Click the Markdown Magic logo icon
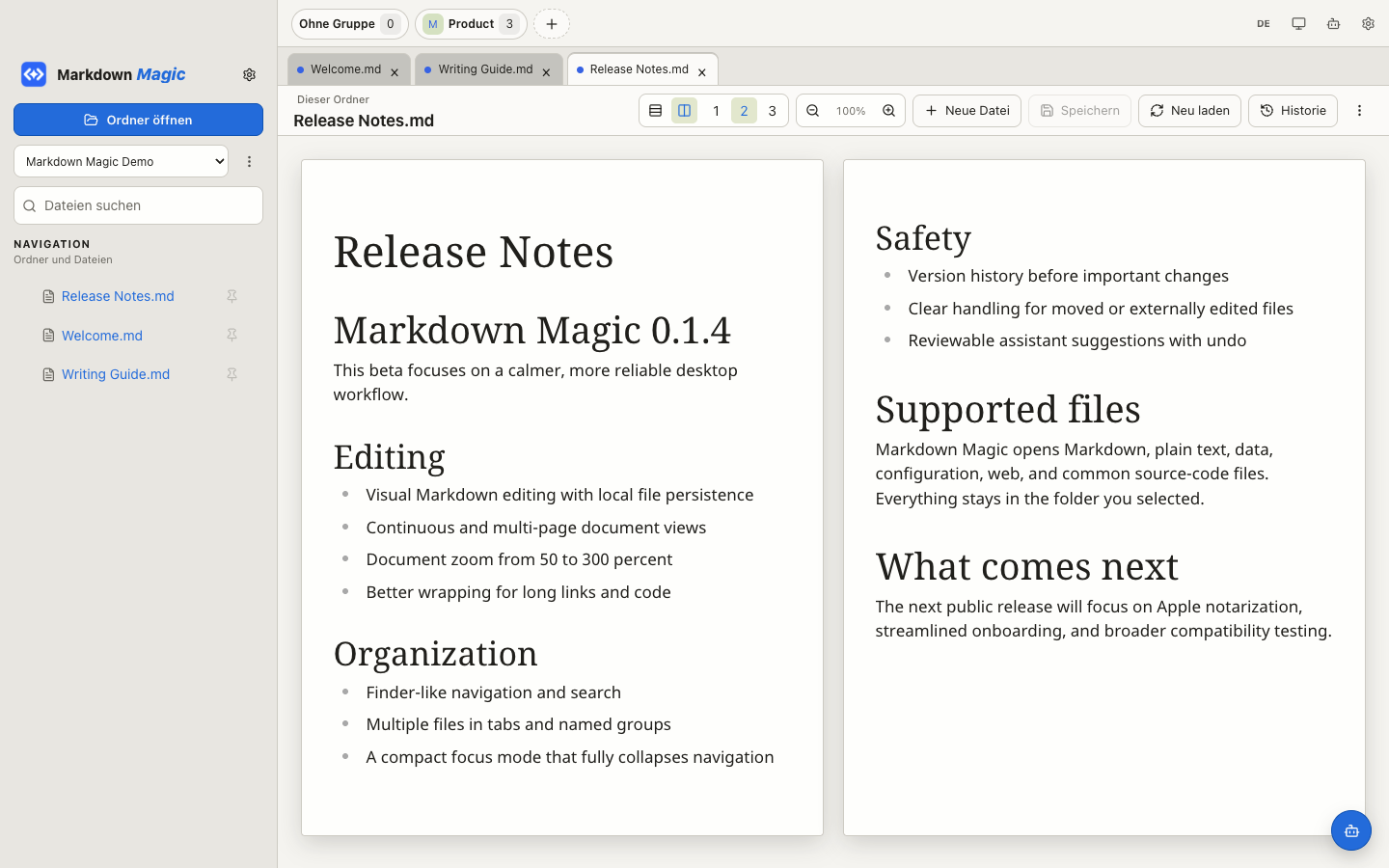The width and height of the screenshot is (1389, 868). coord(34,74)
